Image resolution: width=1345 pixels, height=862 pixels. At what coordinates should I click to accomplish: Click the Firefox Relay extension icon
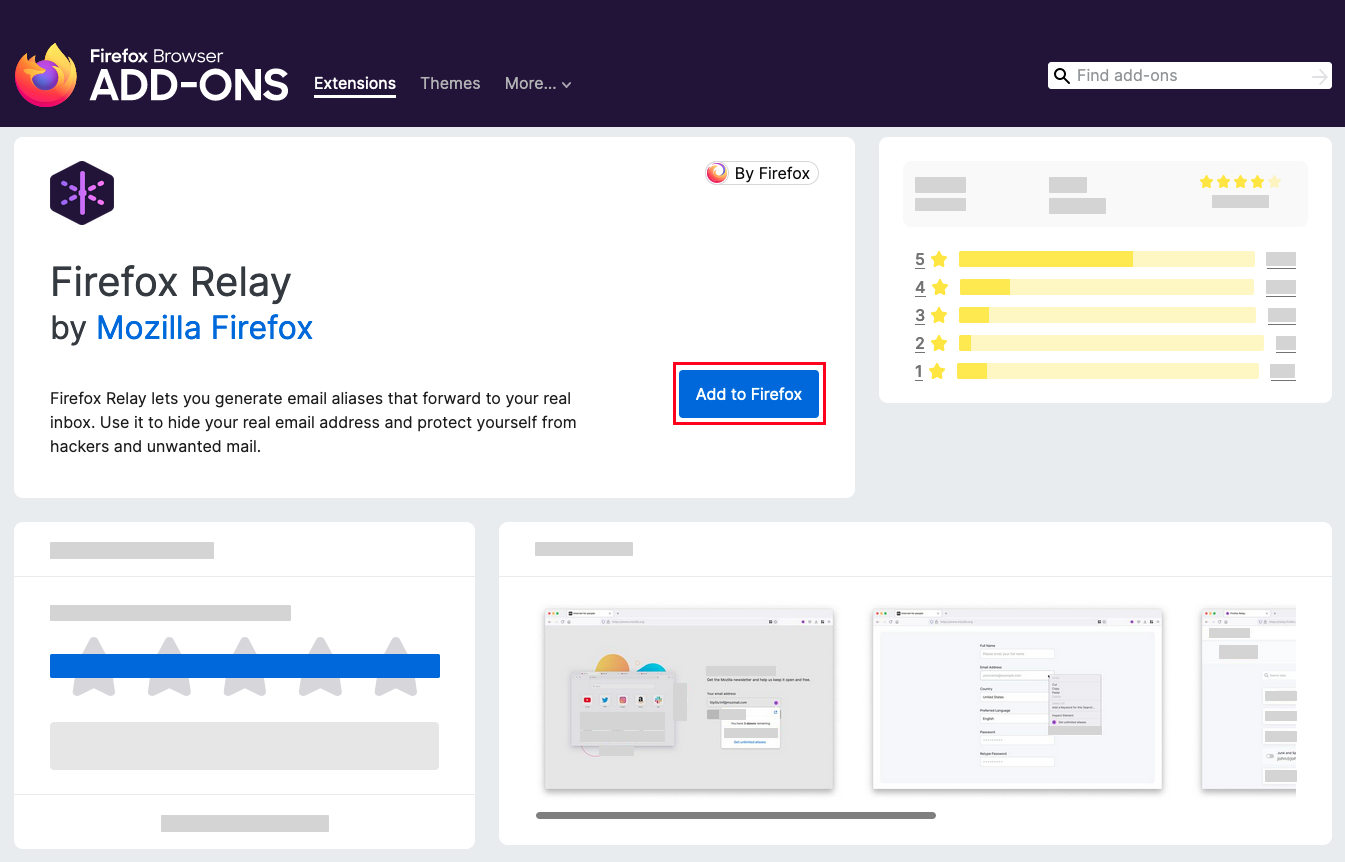82,193
